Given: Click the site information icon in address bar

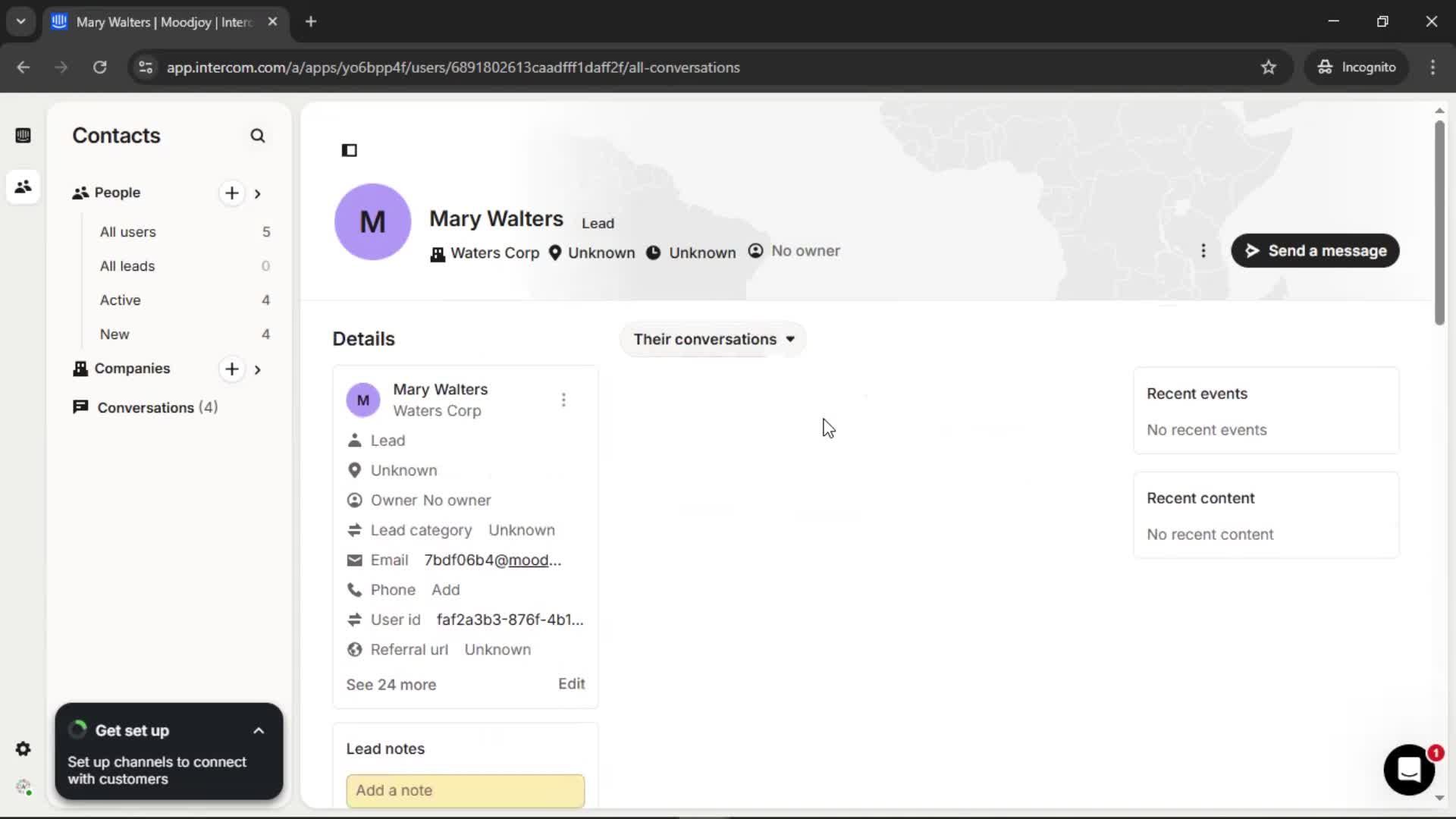Looking at the screenshot, I should (x=146, y=67).
